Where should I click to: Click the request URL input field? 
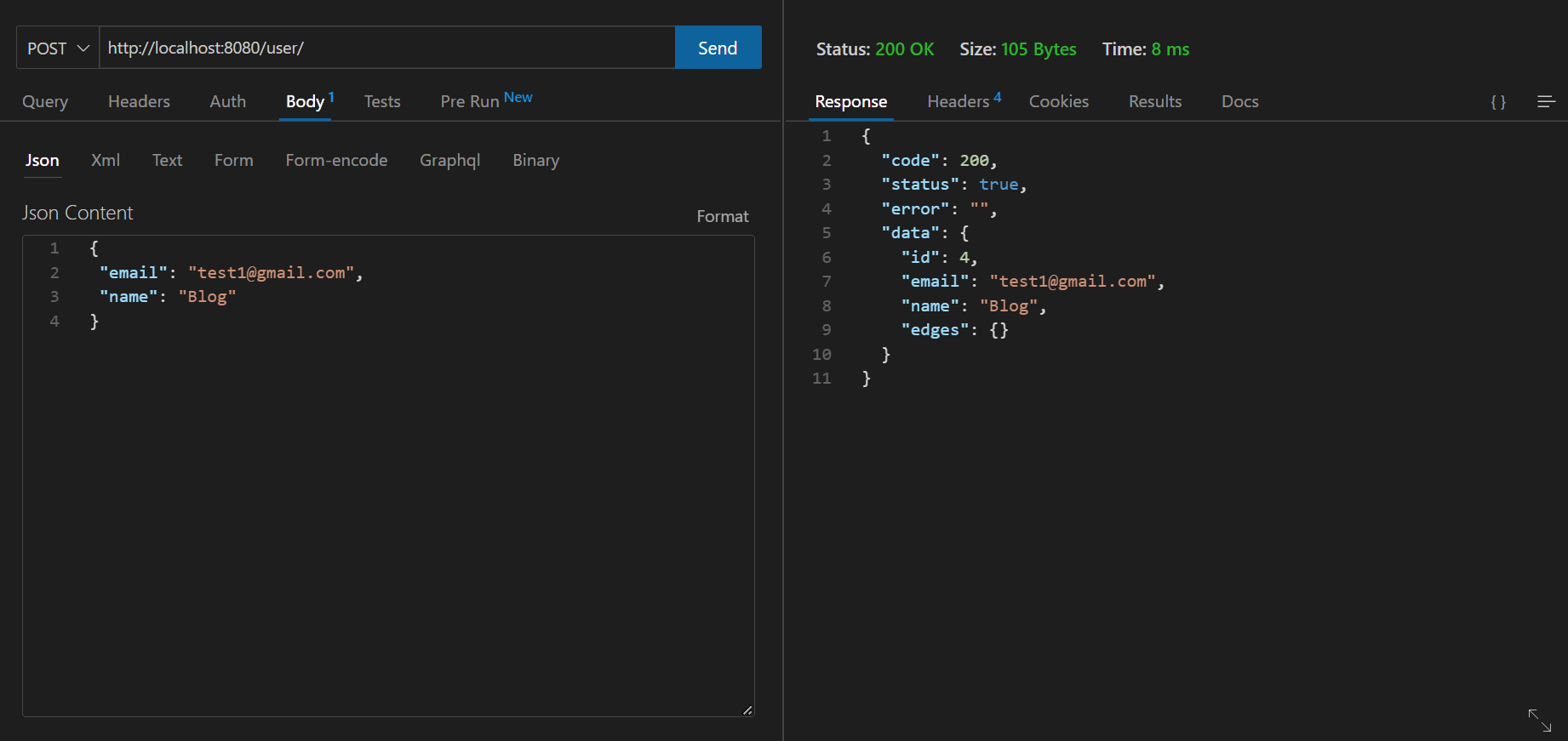click(387, 48)
